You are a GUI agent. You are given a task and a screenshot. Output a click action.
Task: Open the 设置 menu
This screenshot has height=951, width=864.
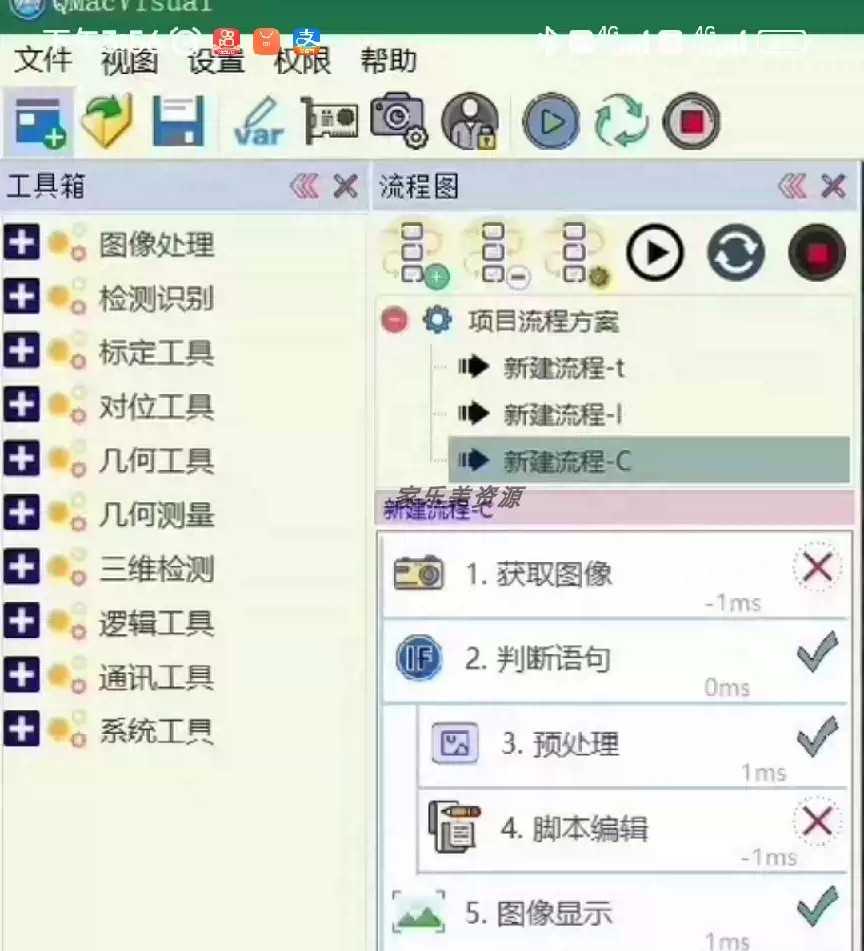(x=216, y=61)
